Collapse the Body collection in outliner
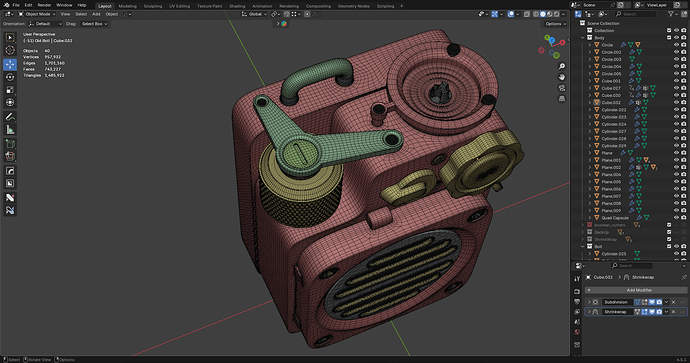Image resolution: width=690 pixels, height=363 pixels. (x=583, y=38)
